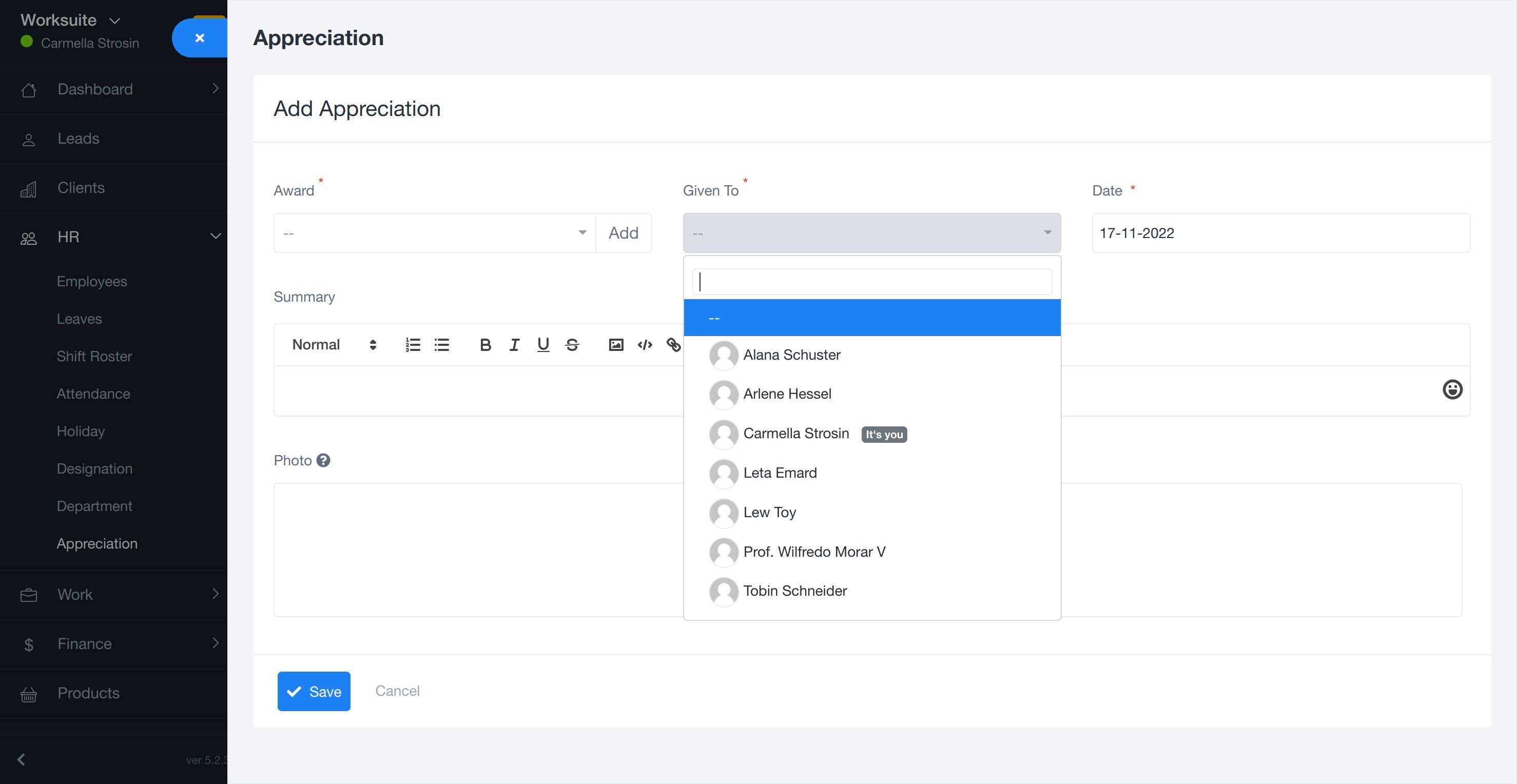Insert image into summary editor
This screenshot has width=1517, height=784.
pos(616,345)
